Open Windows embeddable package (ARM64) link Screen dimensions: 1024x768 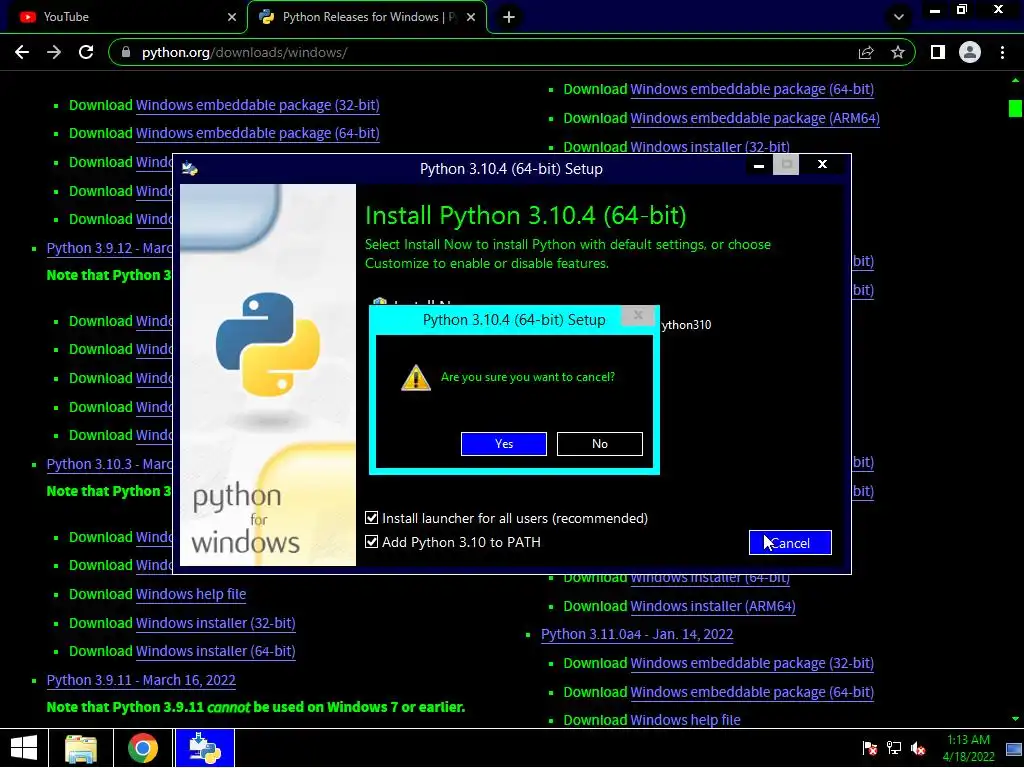click(755, 118)
